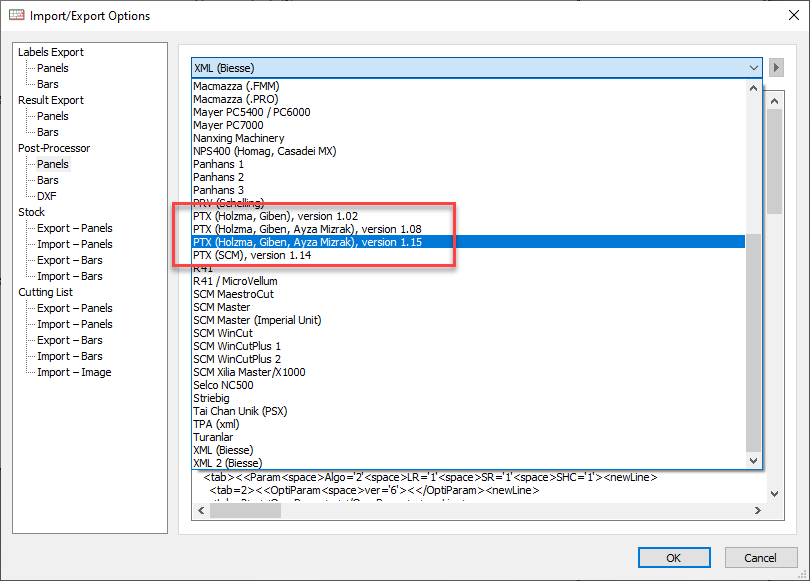The image size is (810, 581).
Task: Select Panels under Post-Processor
Action: 53,164
